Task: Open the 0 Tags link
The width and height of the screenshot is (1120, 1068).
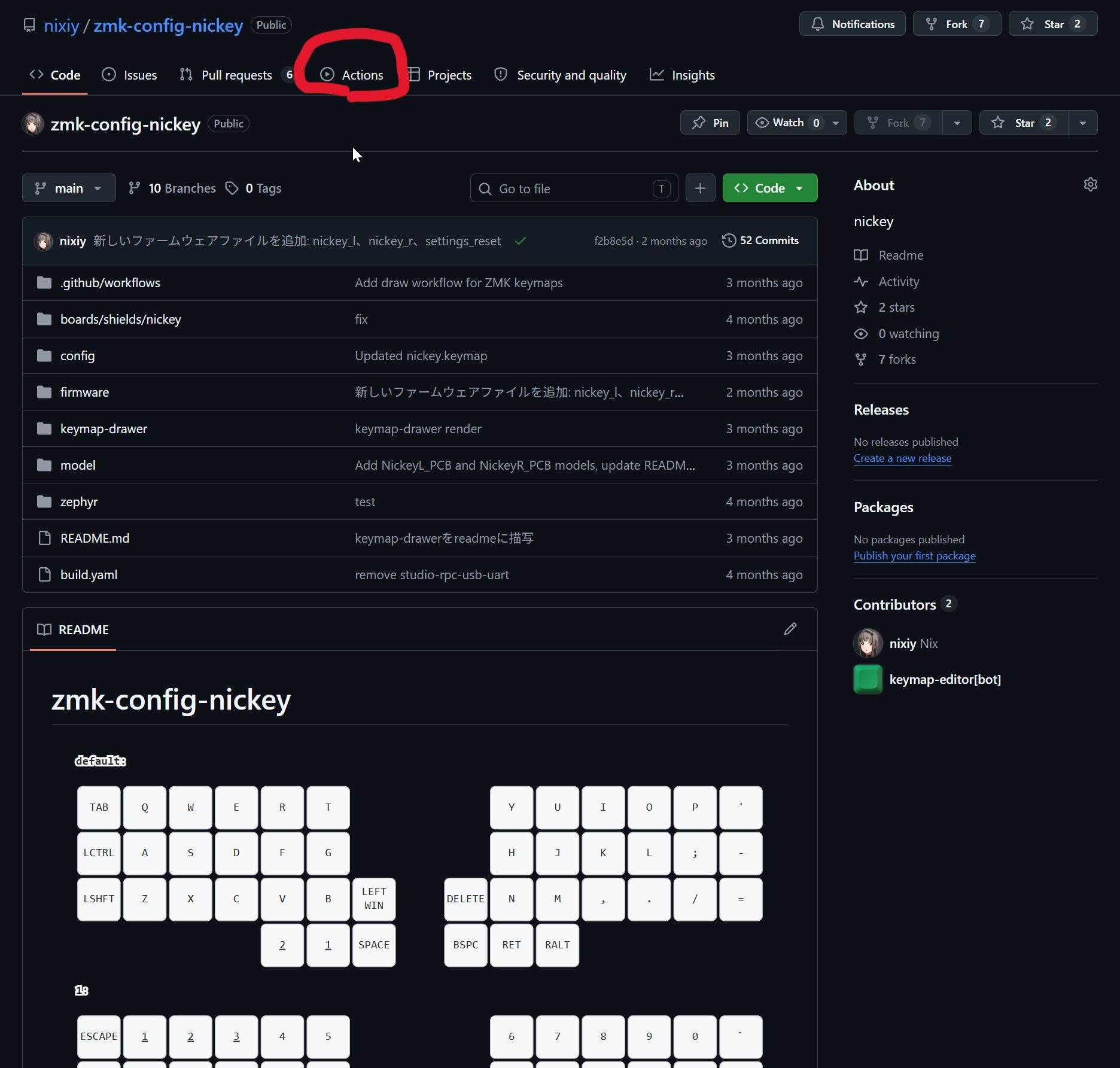Action: click(x=253, y=188)
